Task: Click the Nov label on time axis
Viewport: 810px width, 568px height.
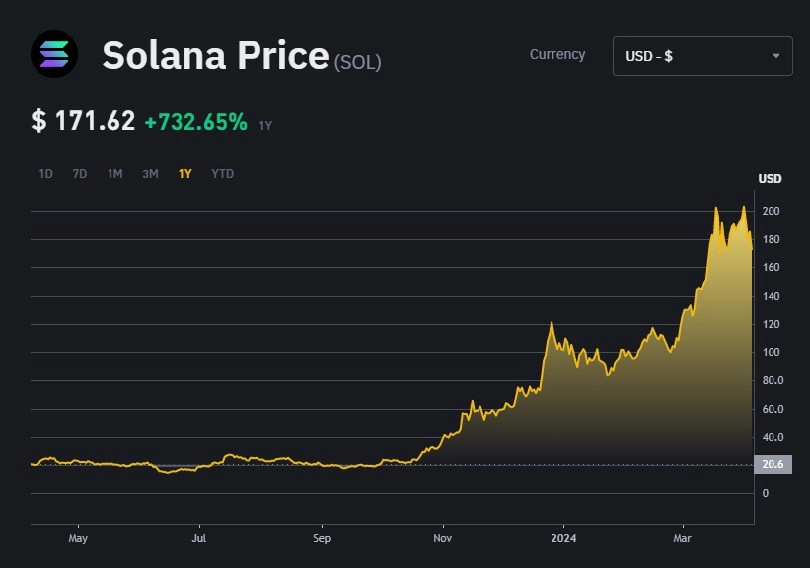Action: pos(442,538)
